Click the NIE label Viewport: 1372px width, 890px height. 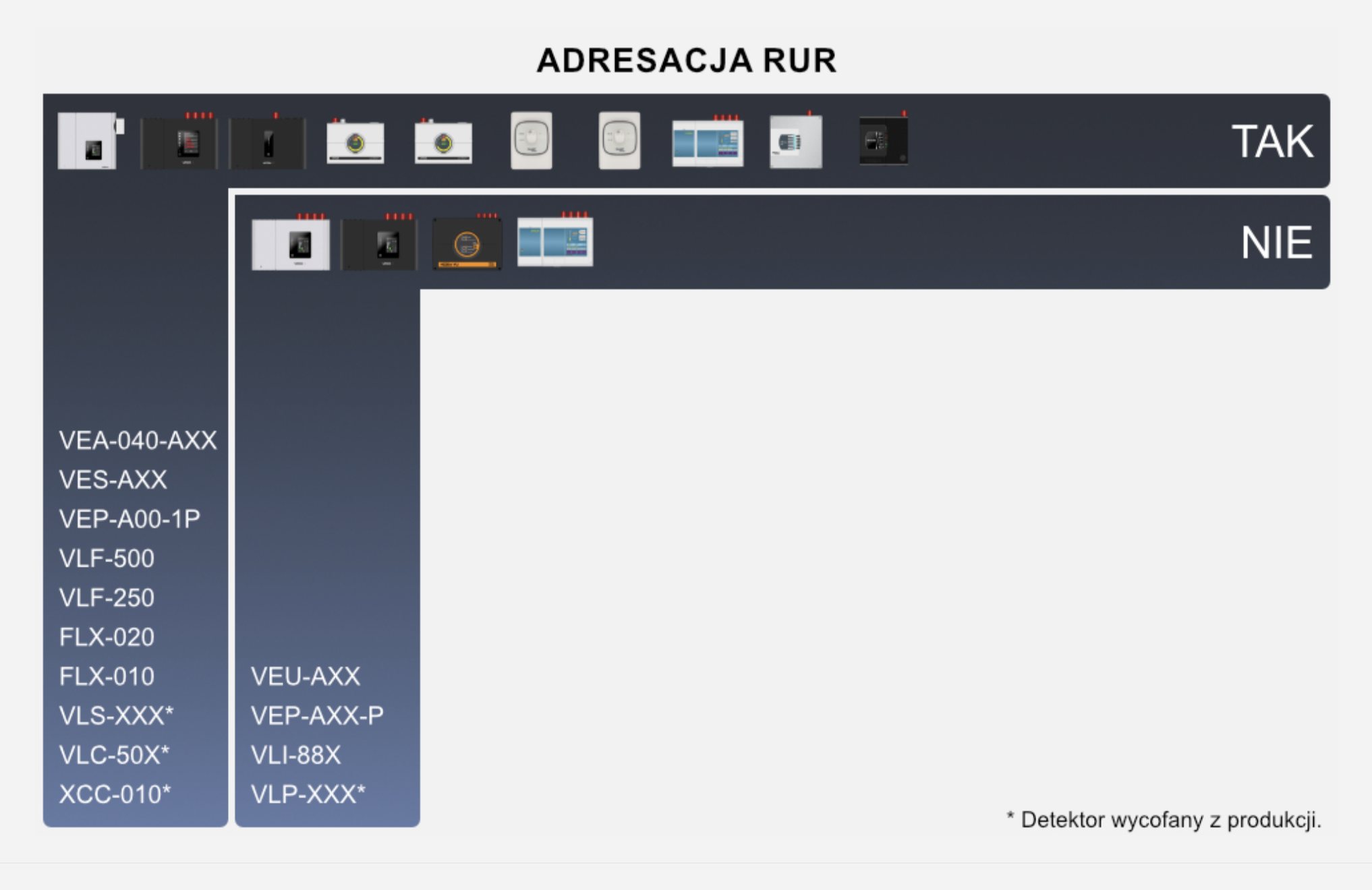pyautogui.click(x=1276, y=243)
